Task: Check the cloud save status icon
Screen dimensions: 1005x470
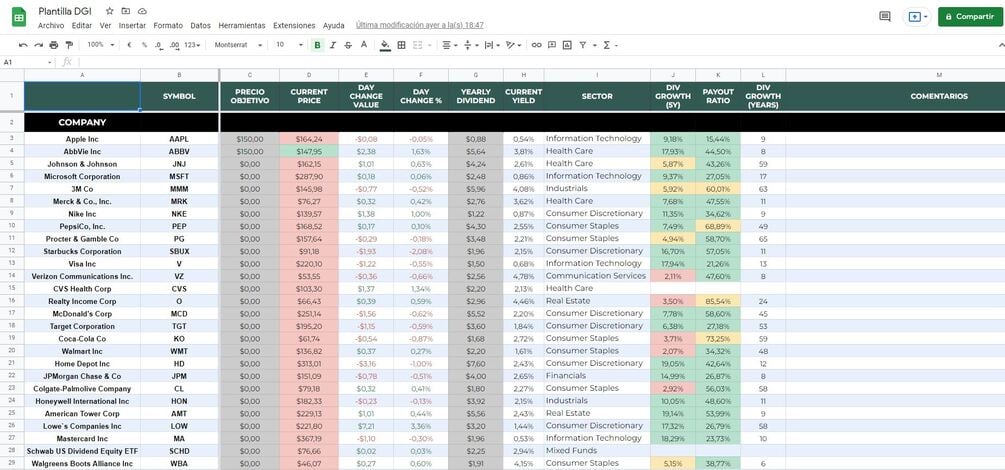Action: click(x=142, y=12)
